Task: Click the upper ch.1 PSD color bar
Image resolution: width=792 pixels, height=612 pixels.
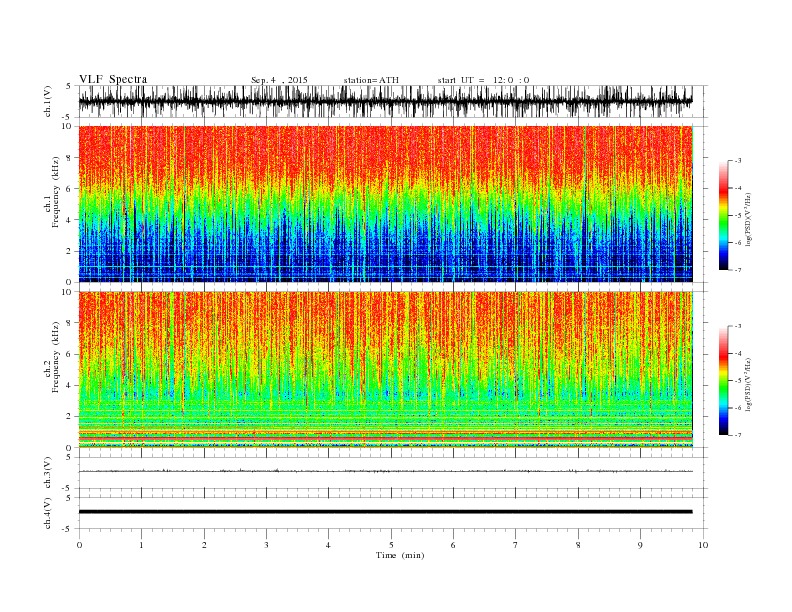Action: (x=723, y=215)
